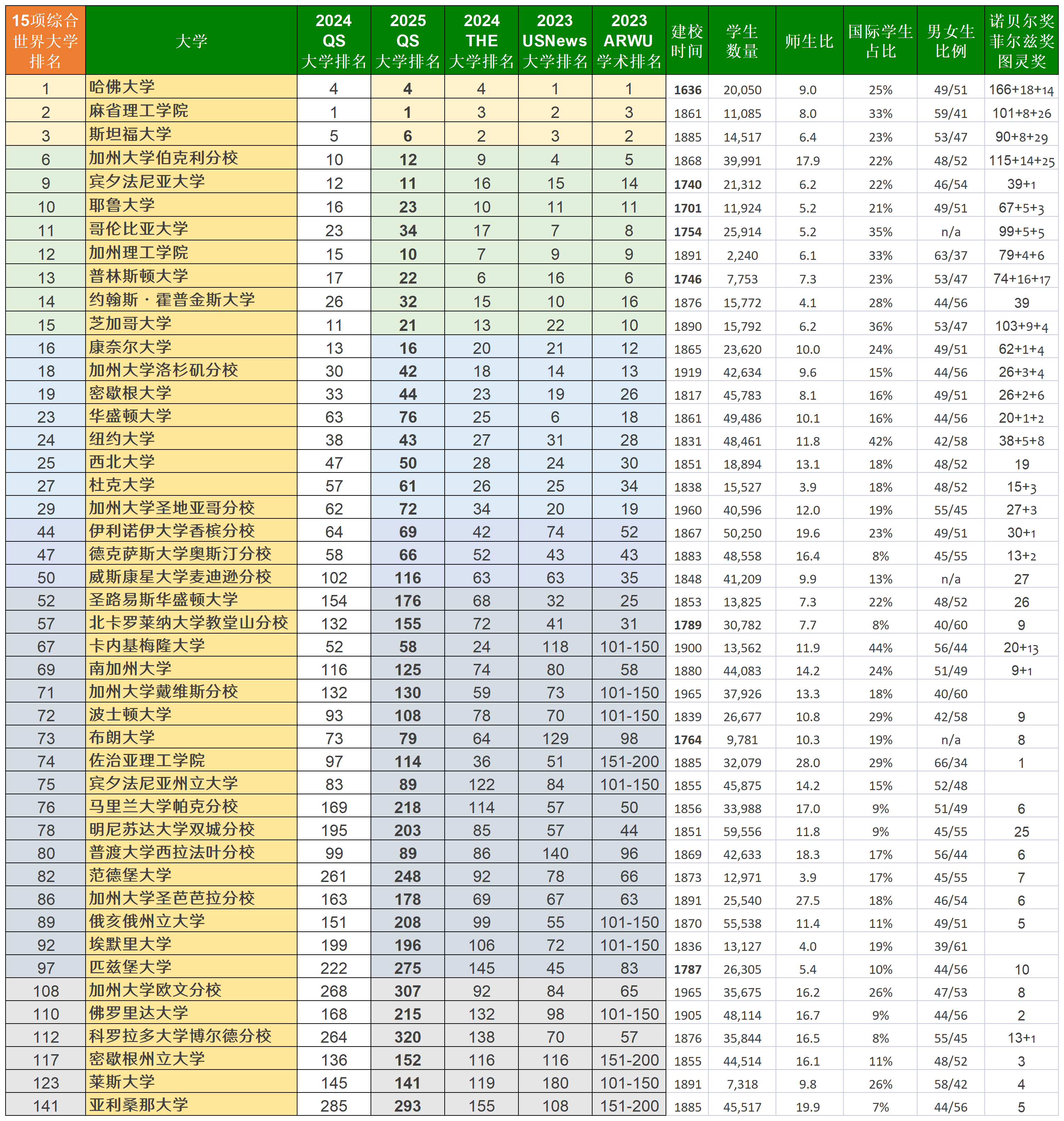This screenshot has width=1064, height=1121.
Task: Select the '伊利诺伊大学香槟分校' cell
Action: 191,531
